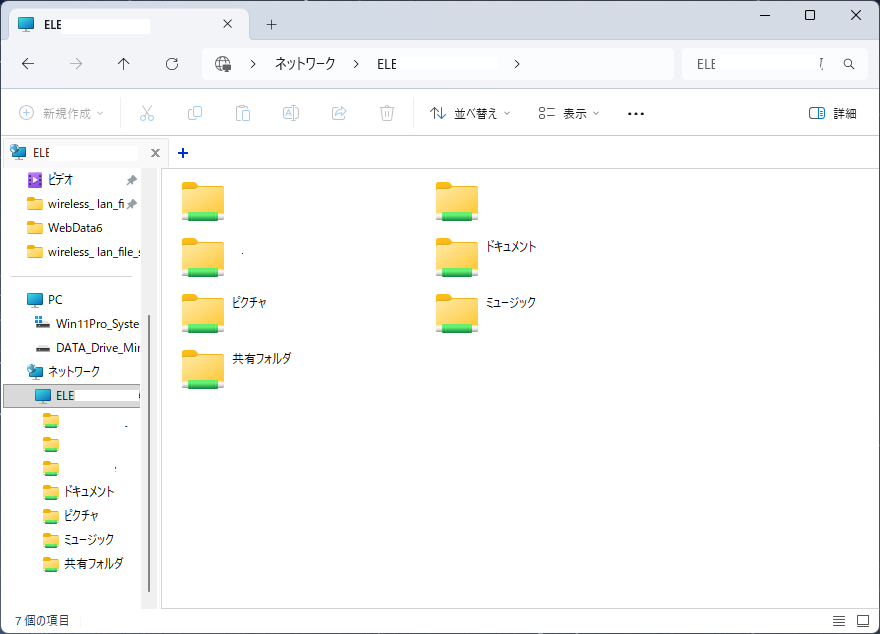Open the 表示 view dropdown
Screen dimensions: 880x634
click(568, 113)
